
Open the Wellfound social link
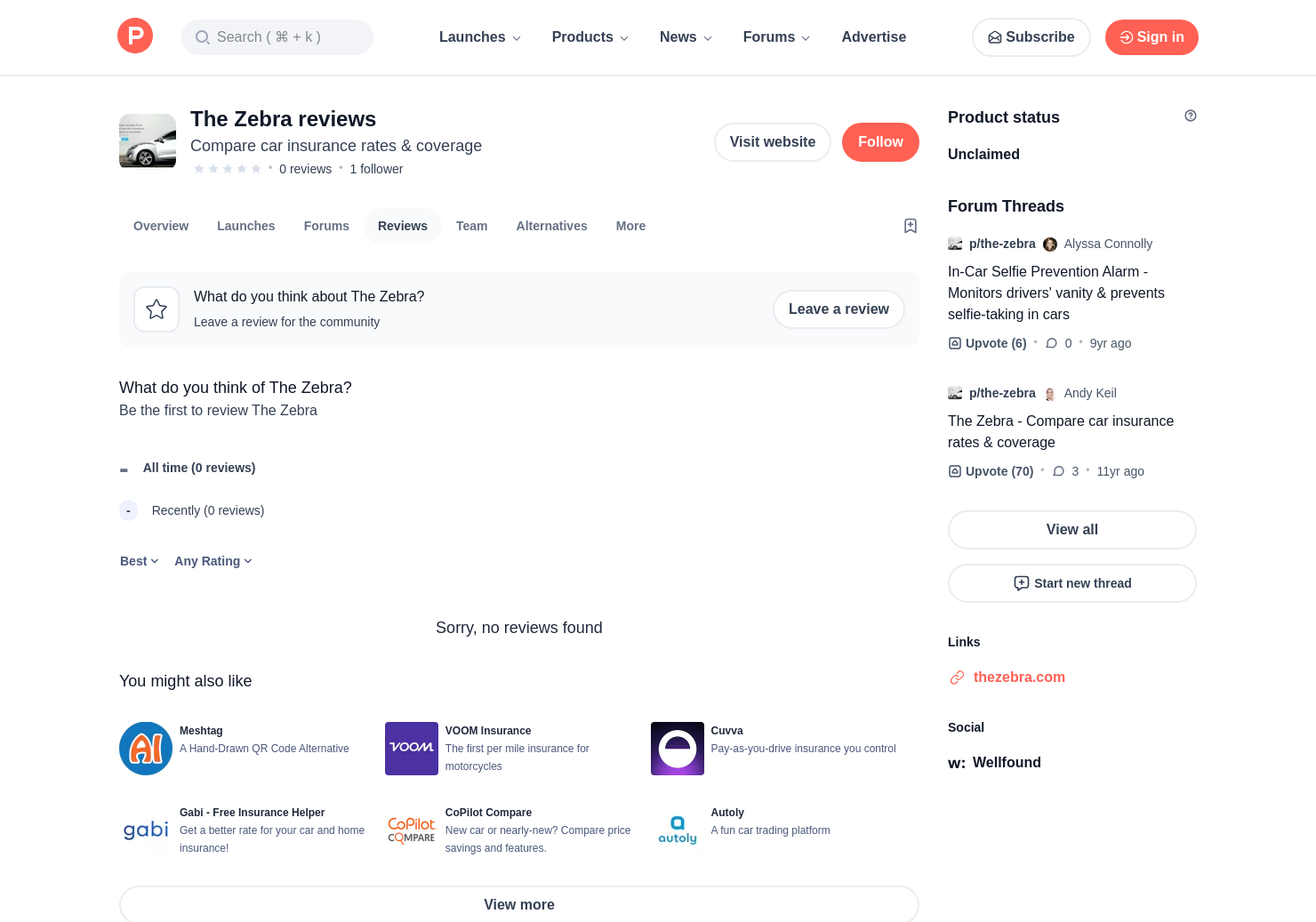pyautogui.click(x=1007, y=763)
